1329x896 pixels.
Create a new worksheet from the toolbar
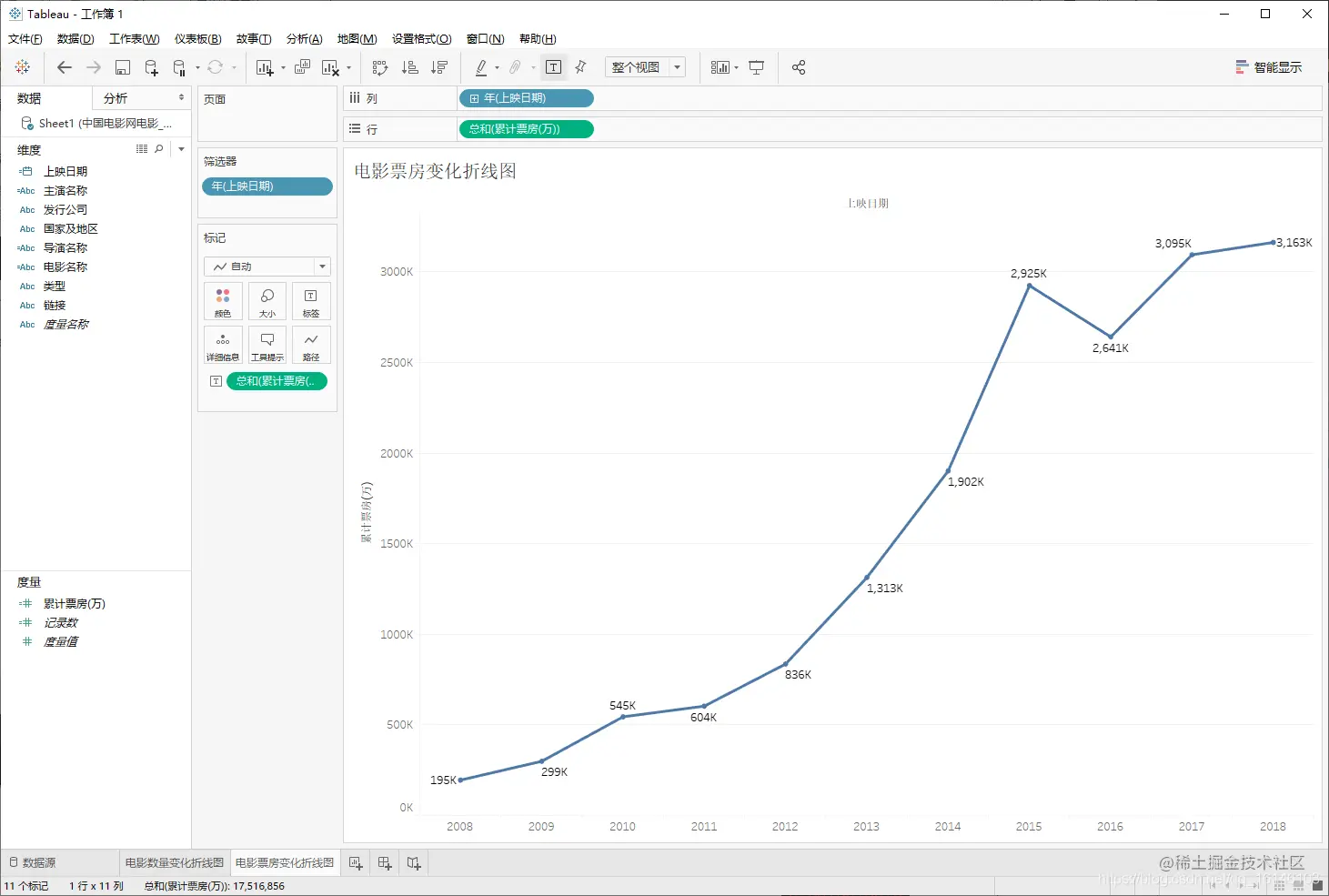pos(265,67)
